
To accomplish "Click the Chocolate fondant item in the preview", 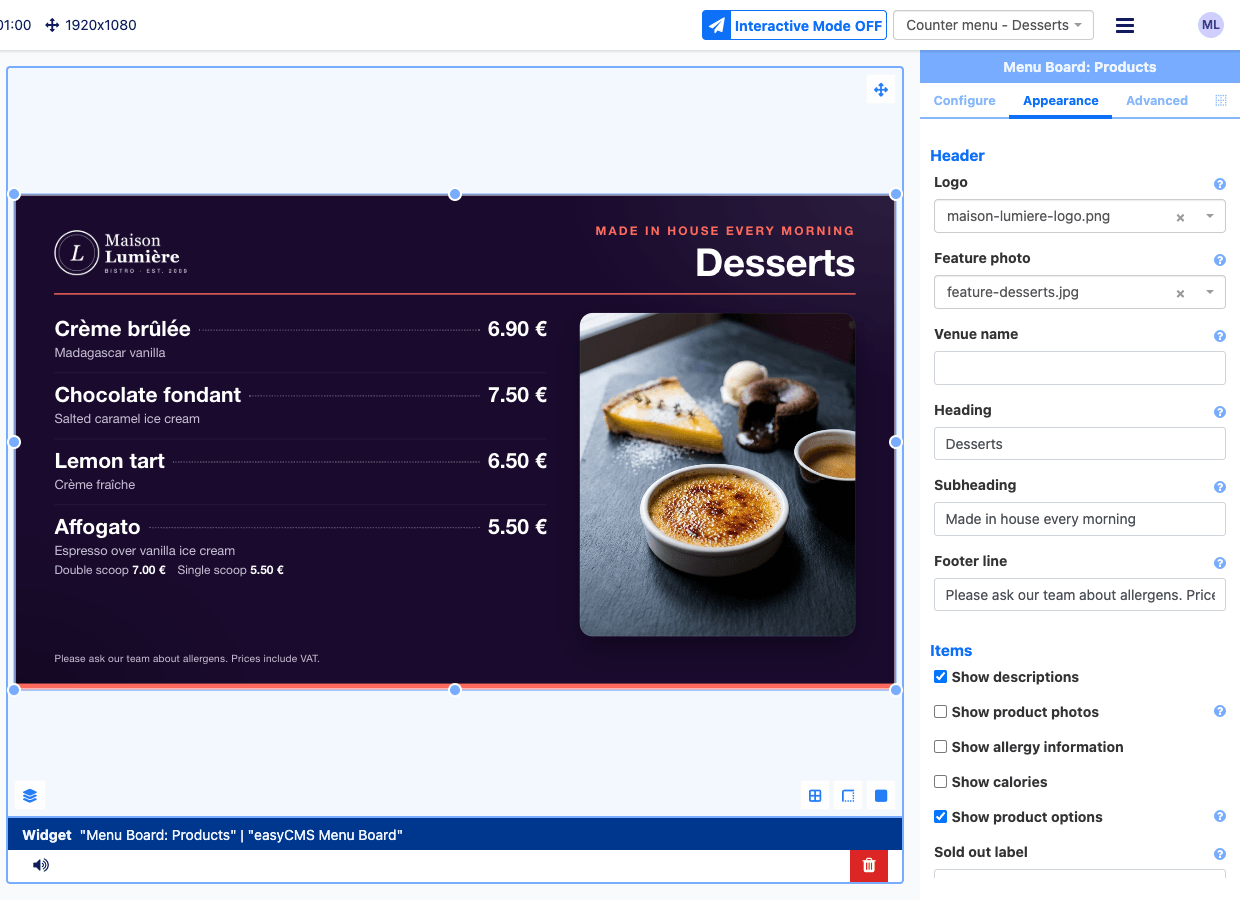I will coord(301,405).
